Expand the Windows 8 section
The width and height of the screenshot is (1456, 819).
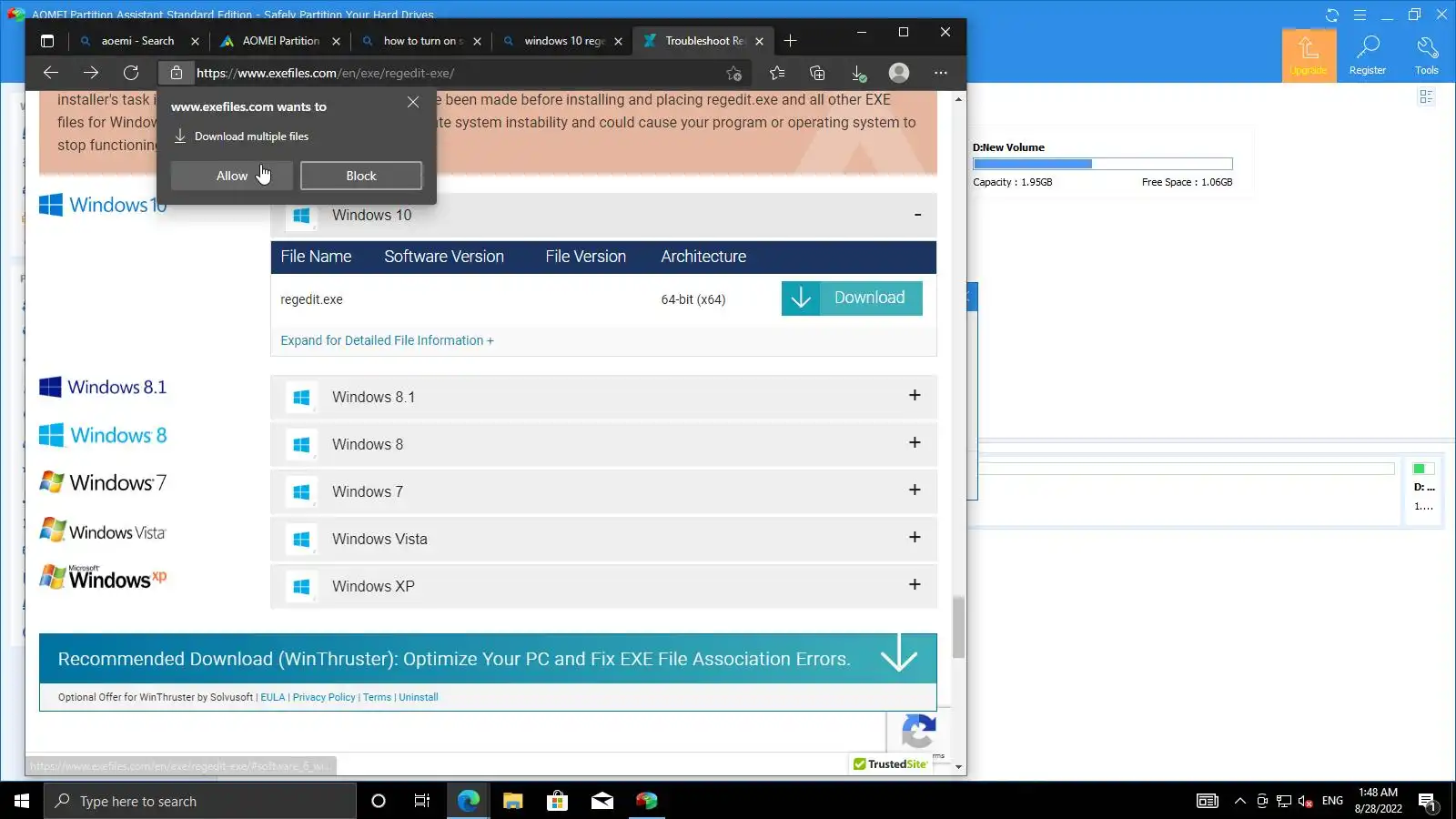[x=915, y=443]
